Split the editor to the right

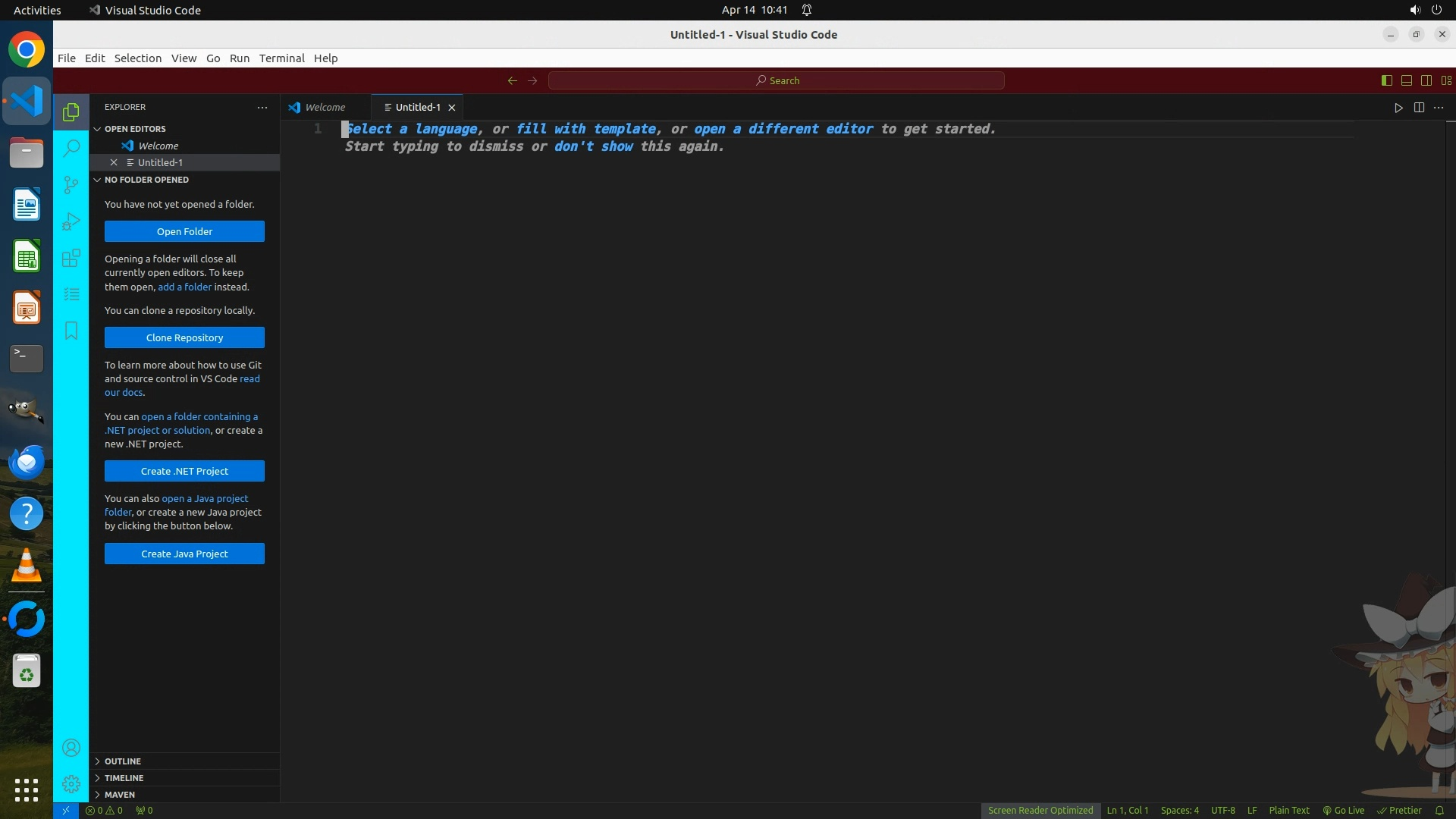tap(1419, 108)
